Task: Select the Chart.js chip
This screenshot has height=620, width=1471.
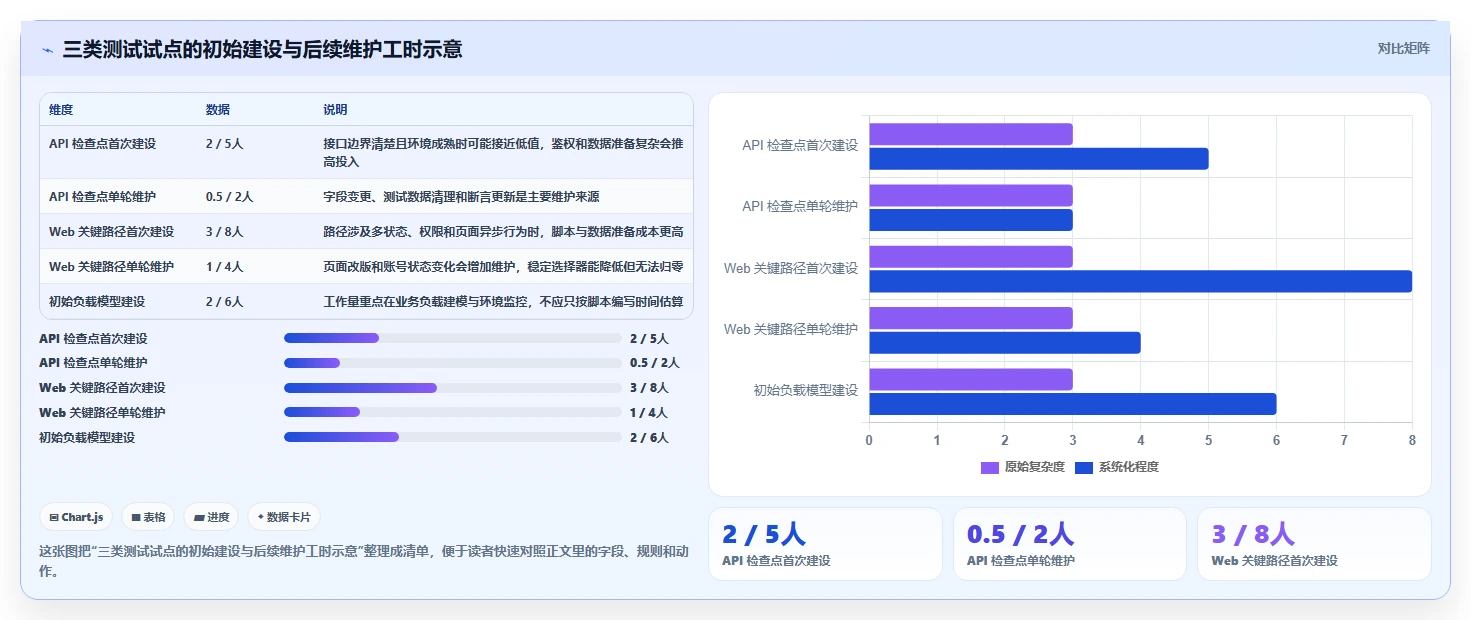Action: [77, 517]
